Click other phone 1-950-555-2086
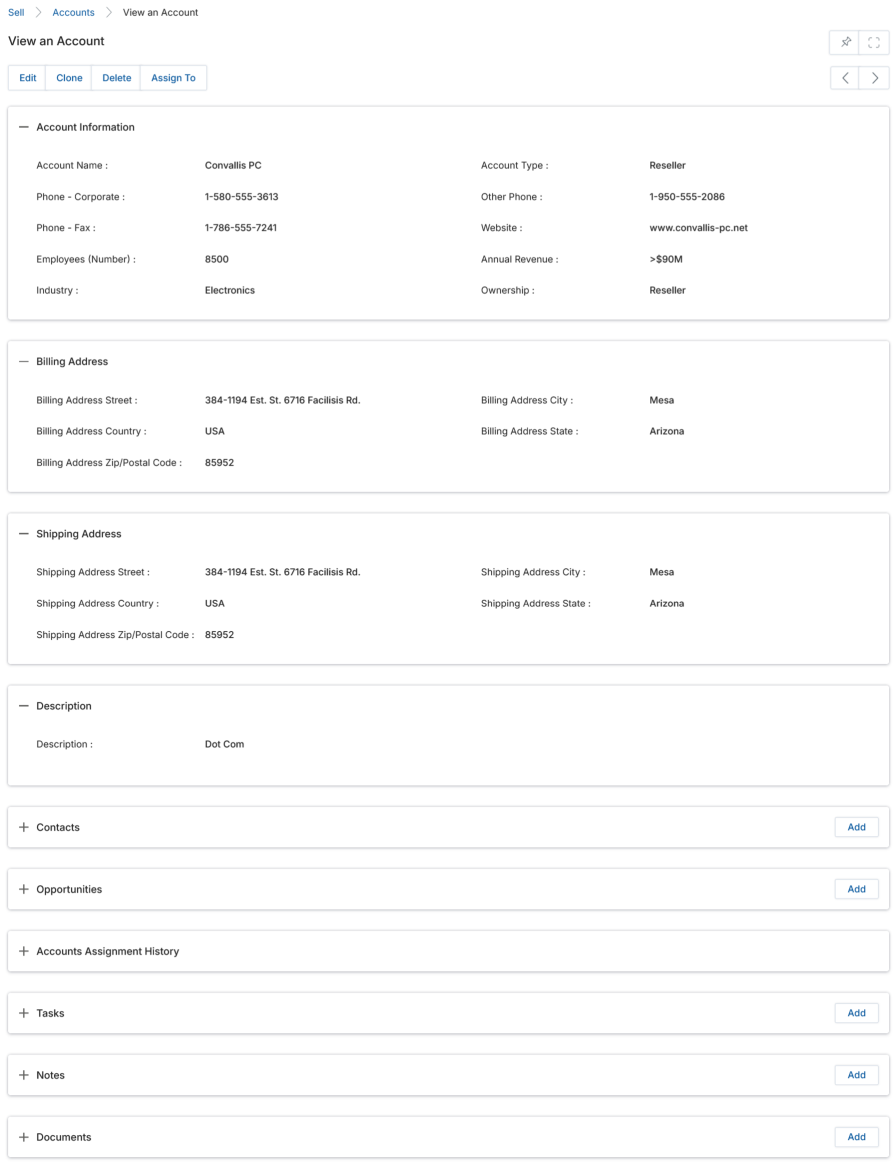Screen dimensions: 895x1164 [x=687, y=197]
